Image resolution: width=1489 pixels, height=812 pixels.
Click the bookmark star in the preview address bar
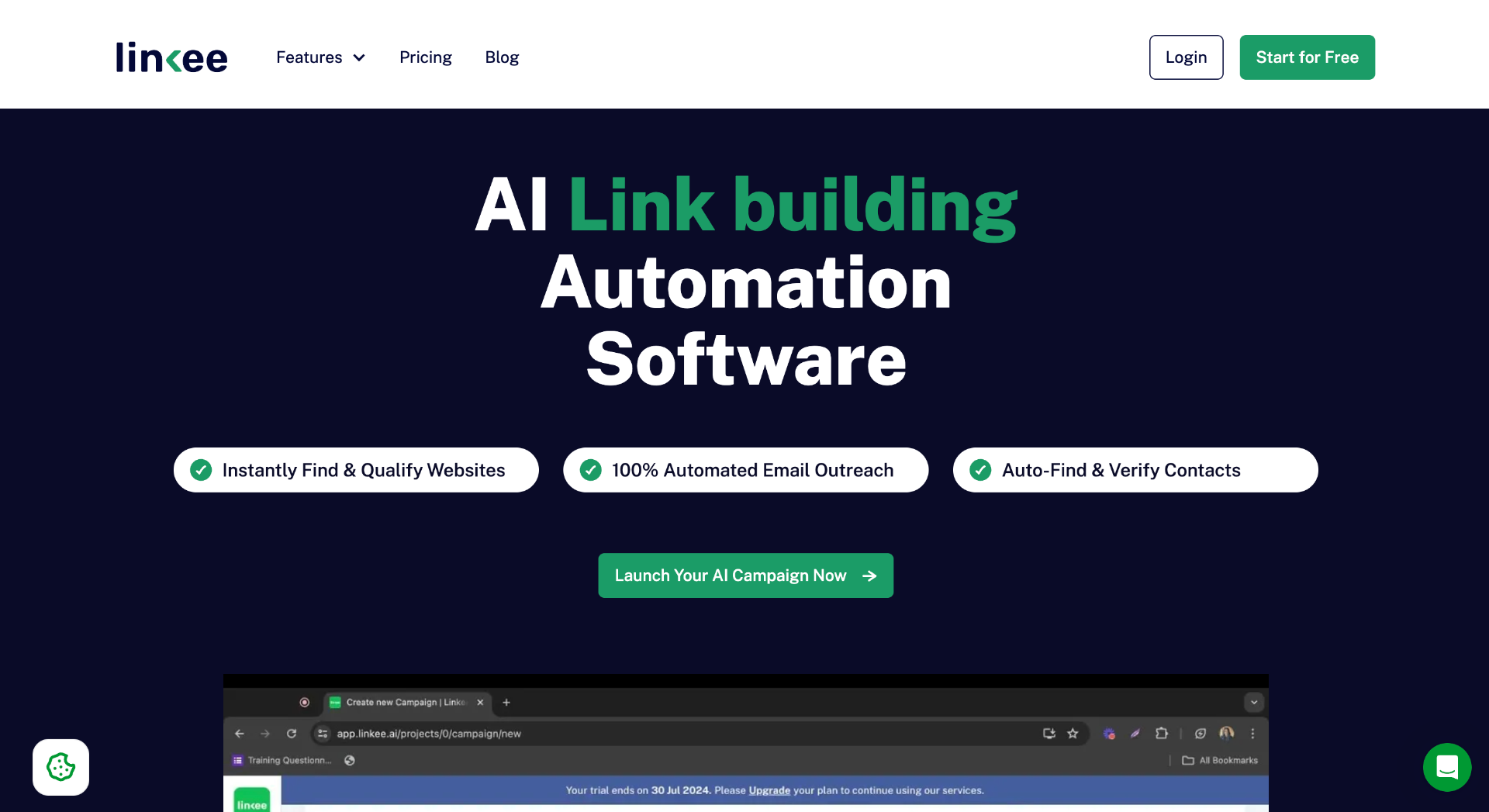point(1073,734)
